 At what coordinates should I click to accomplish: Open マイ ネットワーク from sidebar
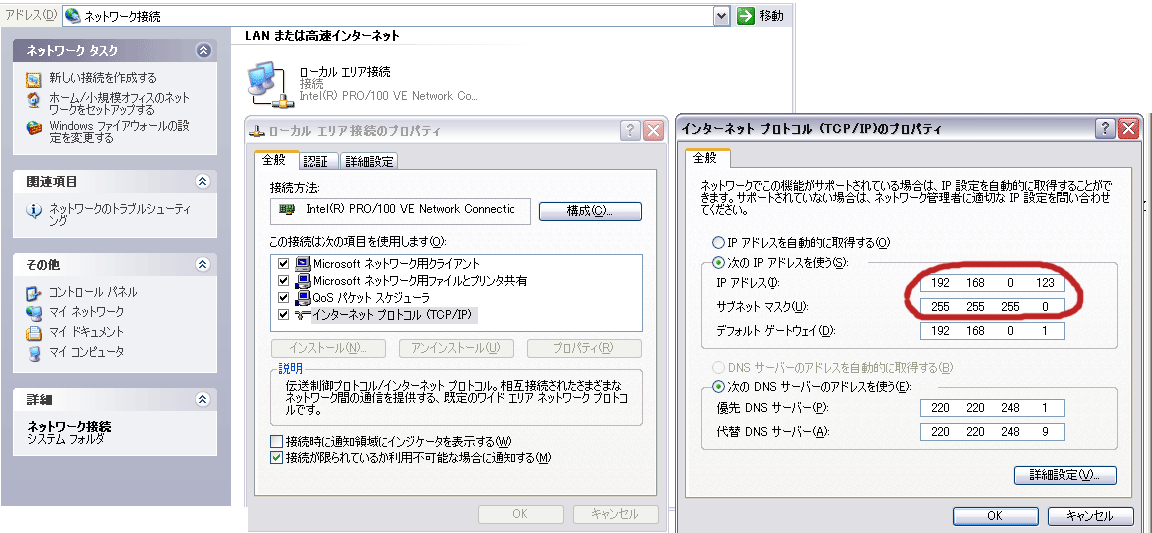click(34, 312)
